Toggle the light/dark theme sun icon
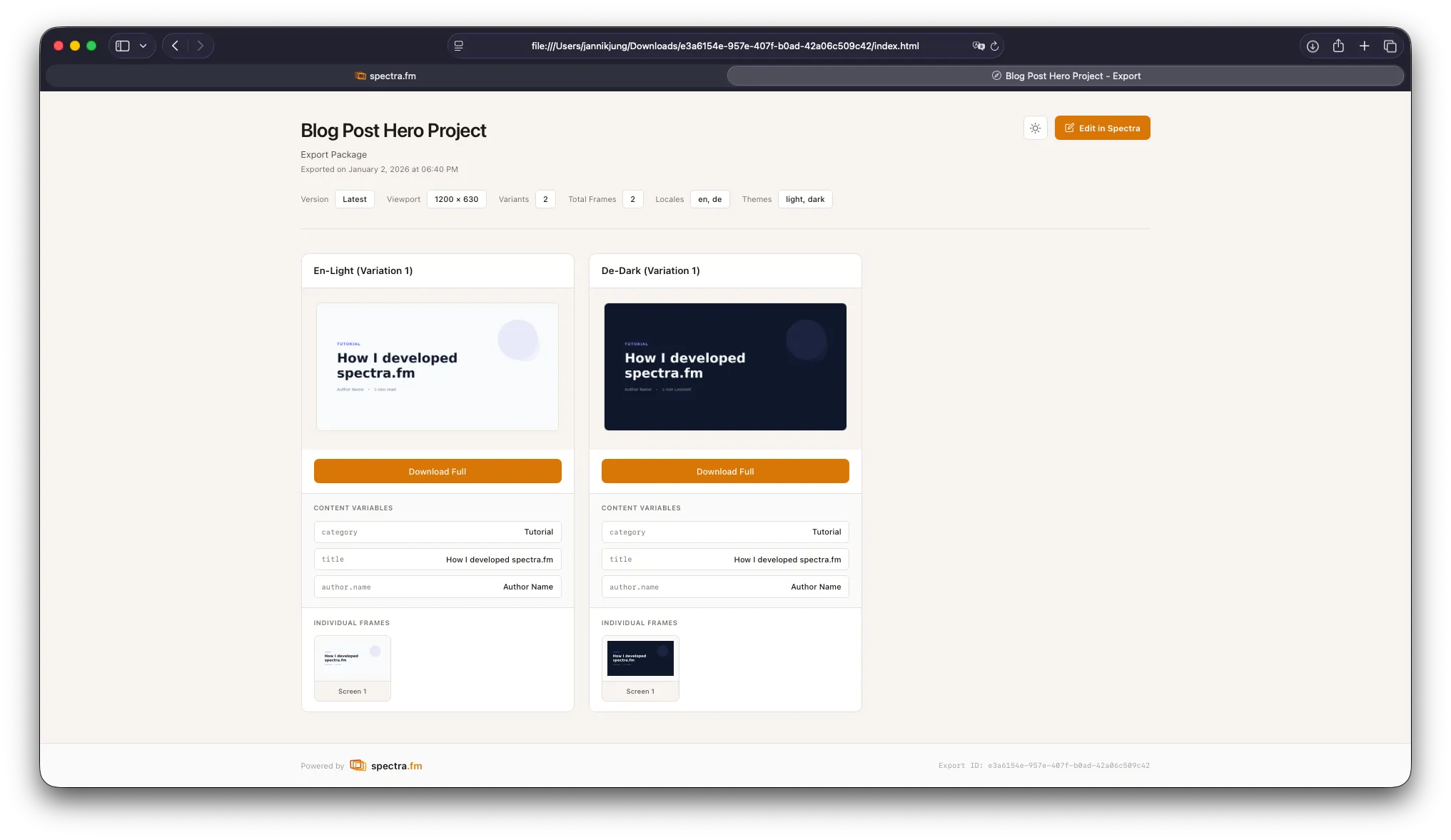Image resolution: width=1451 pixels, height=840 pixels. (x=1035, y=128)
